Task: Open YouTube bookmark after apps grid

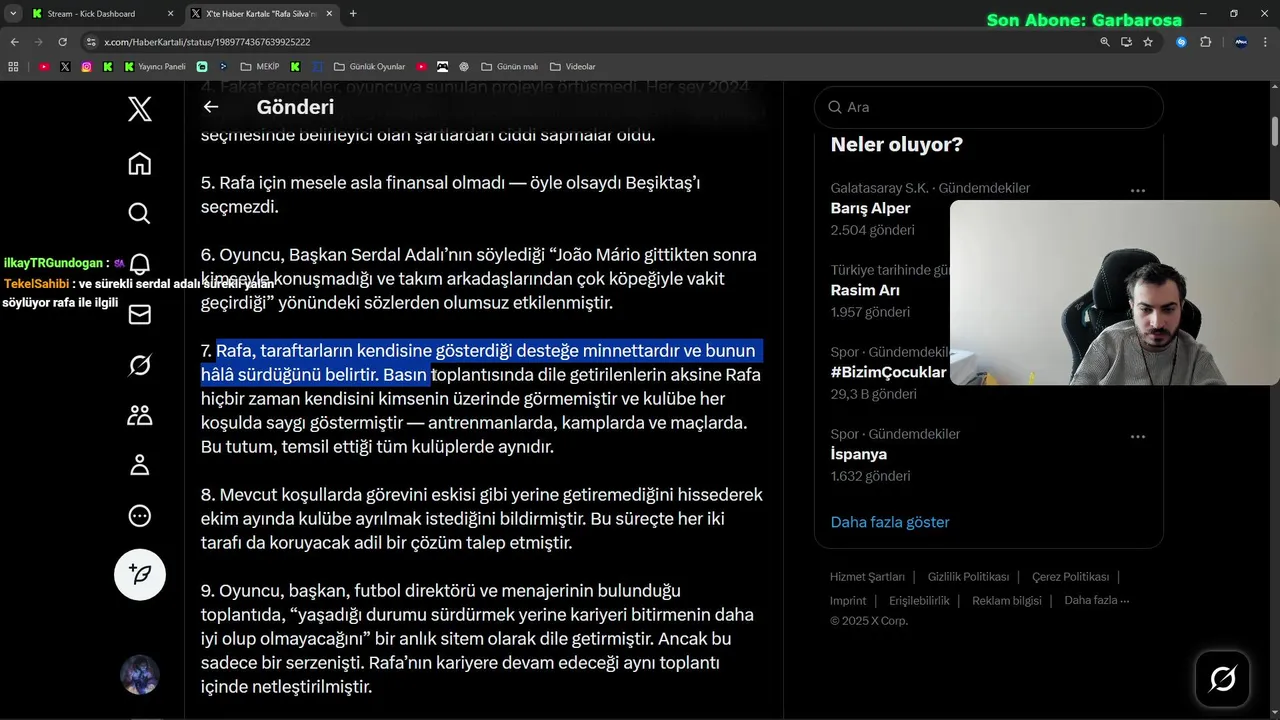Action: (44, 67)
